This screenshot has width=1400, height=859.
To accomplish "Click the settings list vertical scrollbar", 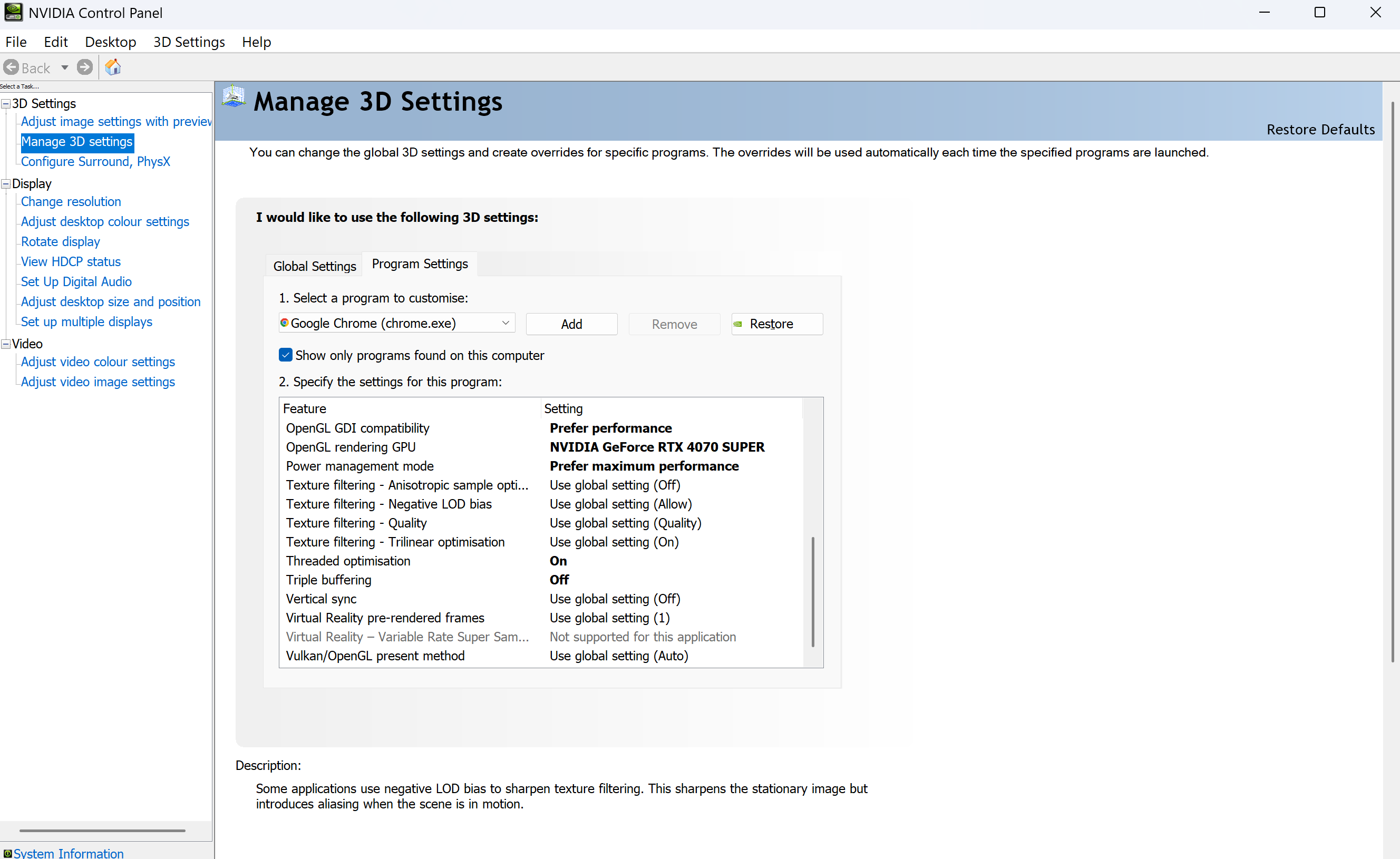I will pyautogui.click(x=813, y=592).
